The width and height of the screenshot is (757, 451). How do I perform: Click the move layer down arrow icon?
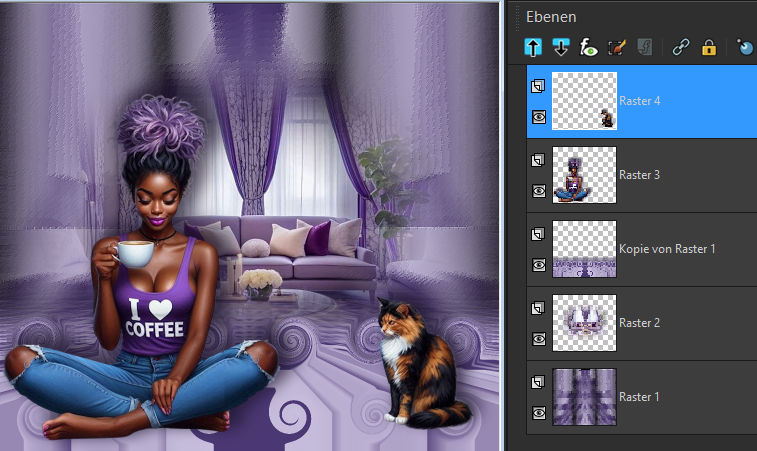point(561,47)
